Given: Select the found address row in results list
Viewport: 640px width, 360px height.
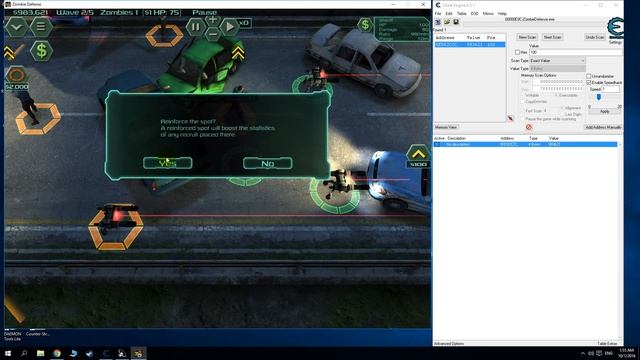Looking at the screenshot, I should click(x=470, y=44).
